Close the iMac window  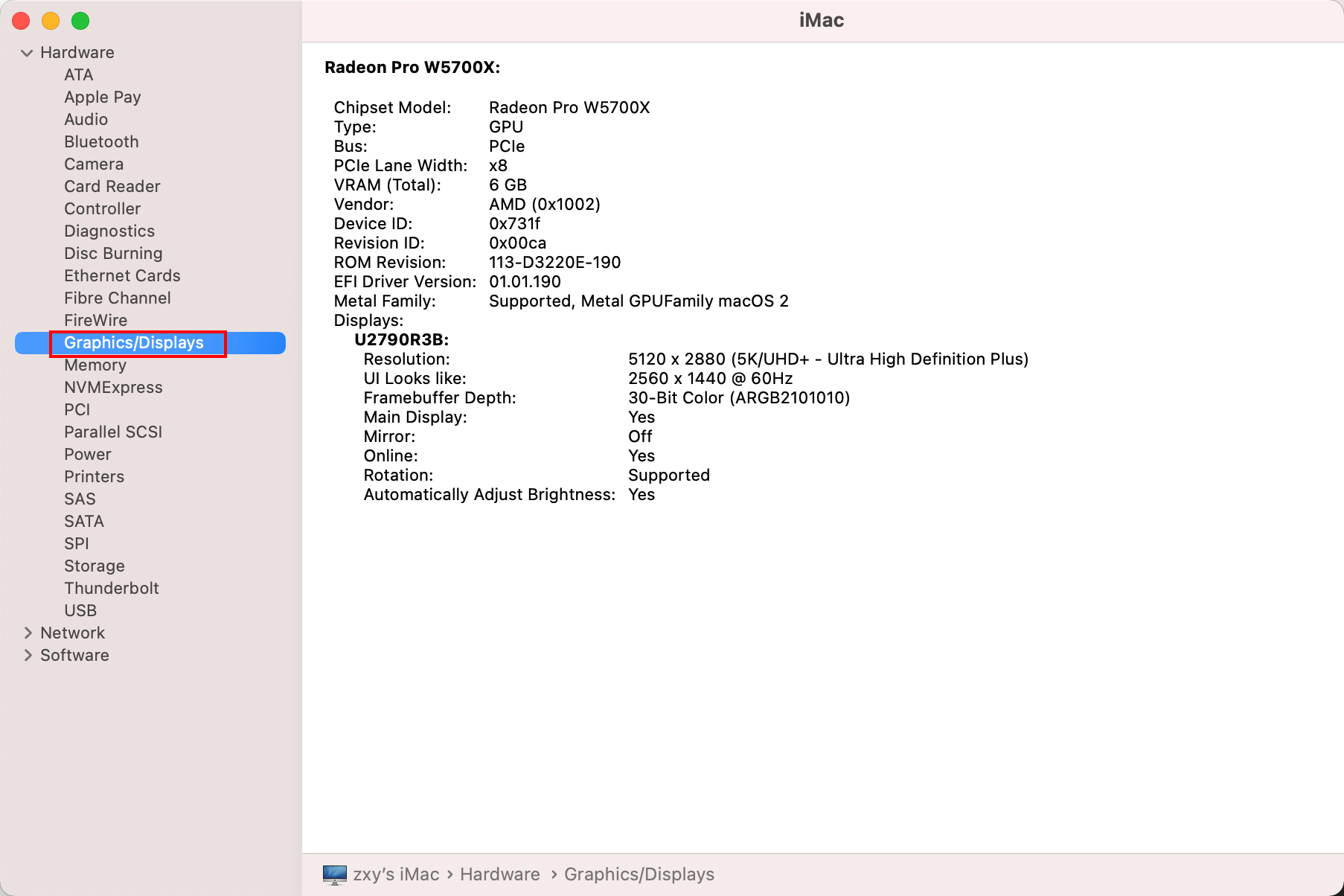click(x=21, y=21)
